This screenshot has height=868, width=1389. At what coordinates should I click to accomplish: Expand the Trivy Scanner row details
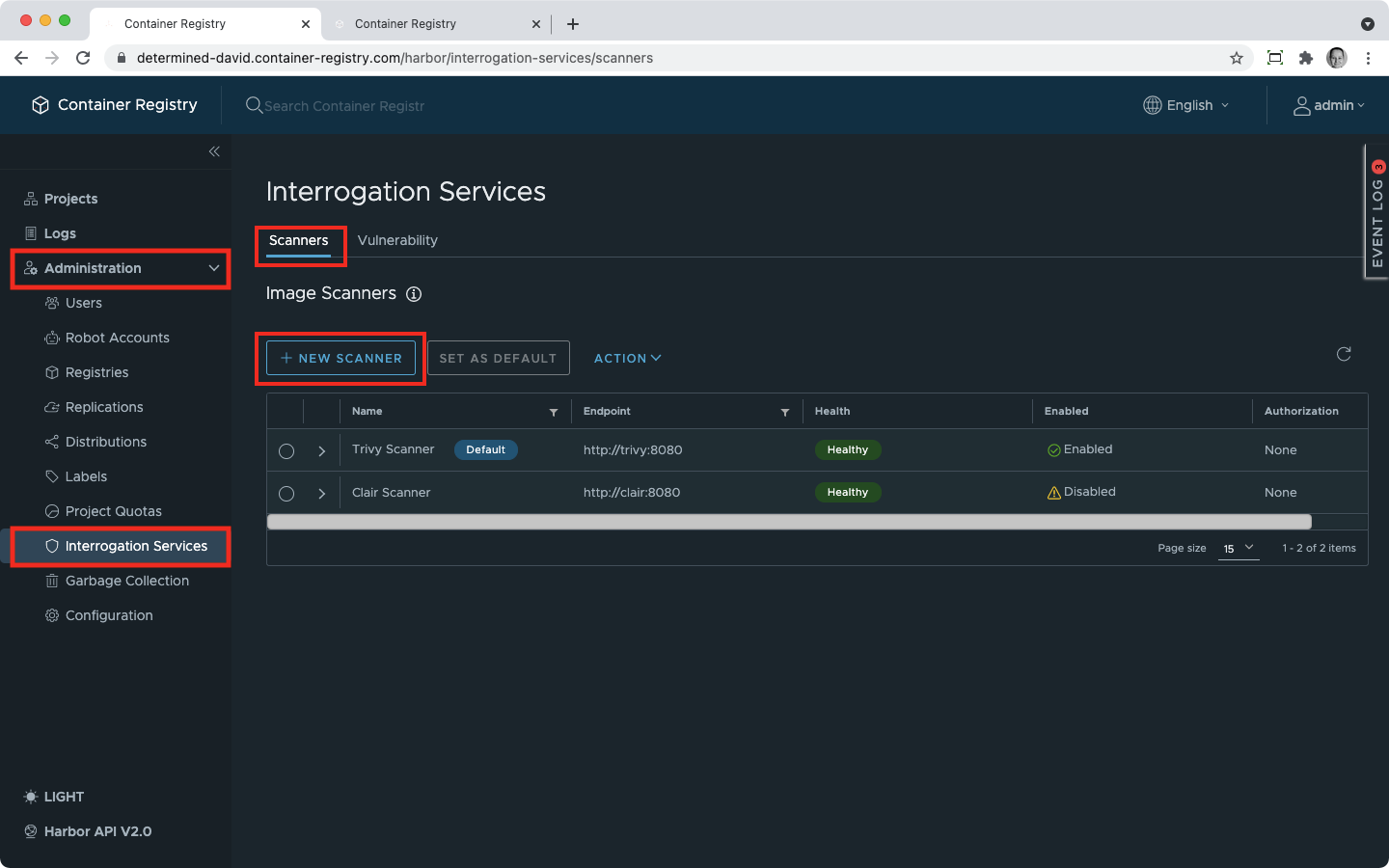[322, 451]
